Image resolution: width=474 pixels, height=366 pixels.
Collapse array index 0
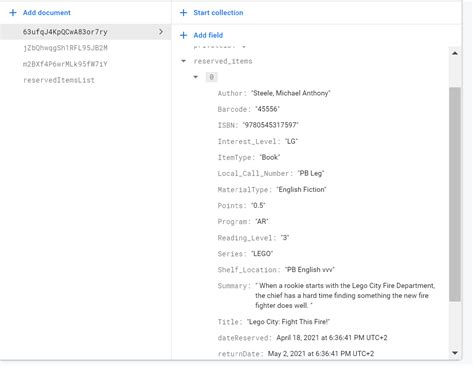pyautogui.click(x=196, y=77)
